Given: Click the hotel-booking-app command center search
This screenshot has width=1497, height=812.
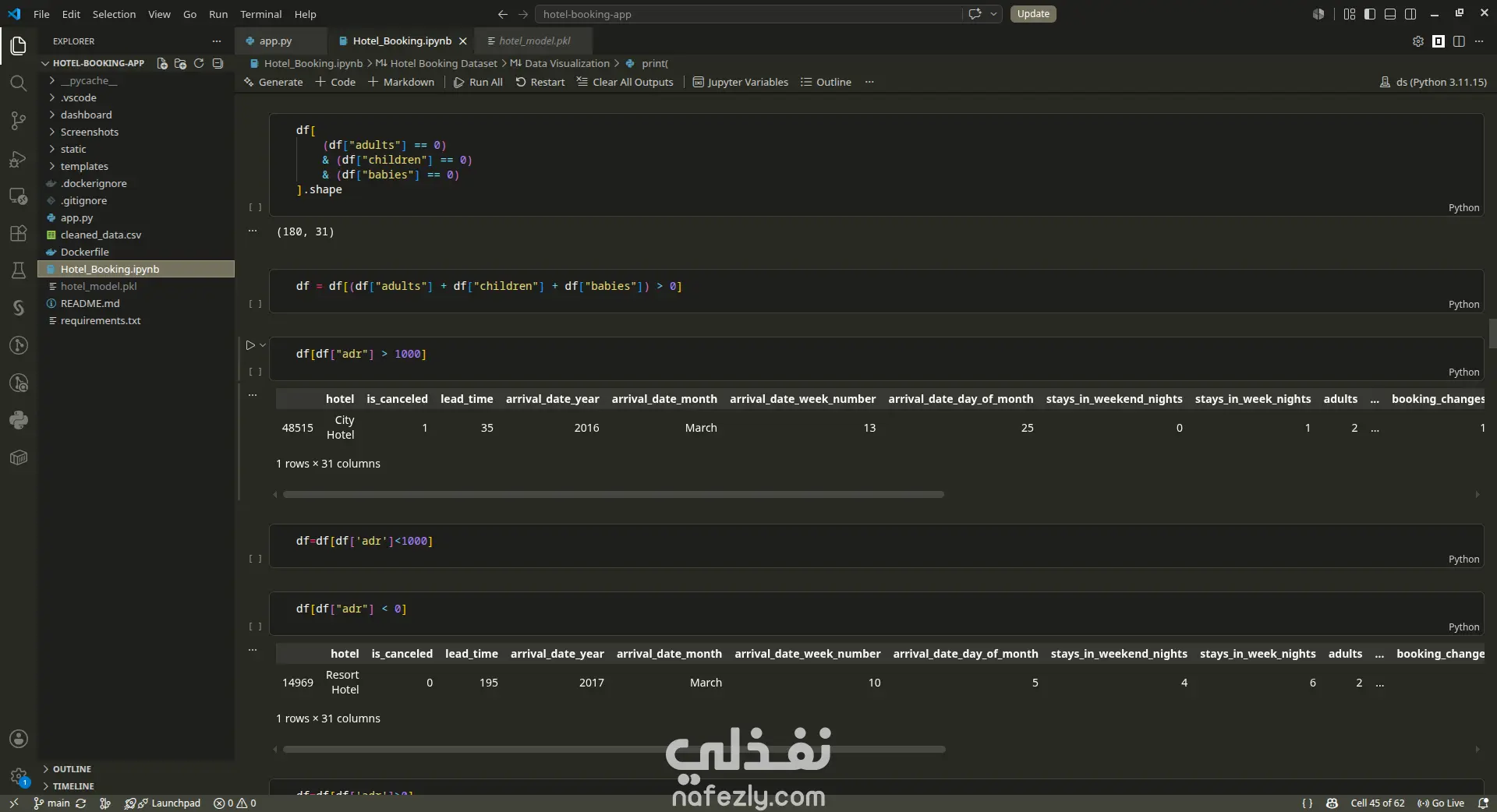Looking at the screenshot, I should (748, 14).
